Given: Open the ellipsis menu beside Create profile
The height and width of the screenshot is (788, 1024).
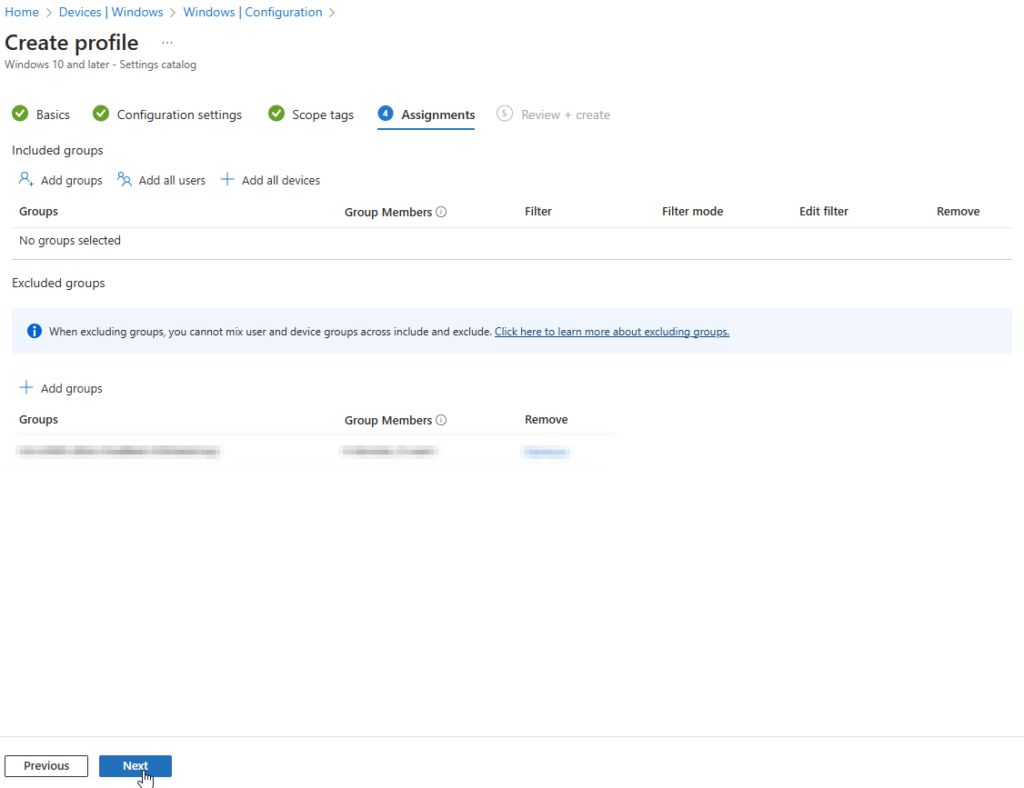Looking at the screenshot, I should pos(167,43).
